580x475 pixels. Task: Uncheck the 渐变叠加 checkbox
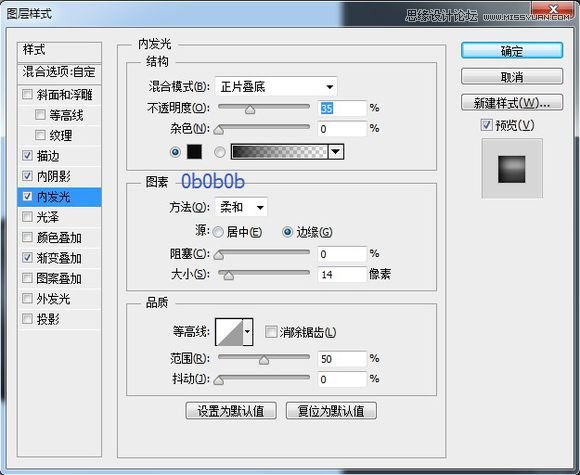(x=27, y=257)
